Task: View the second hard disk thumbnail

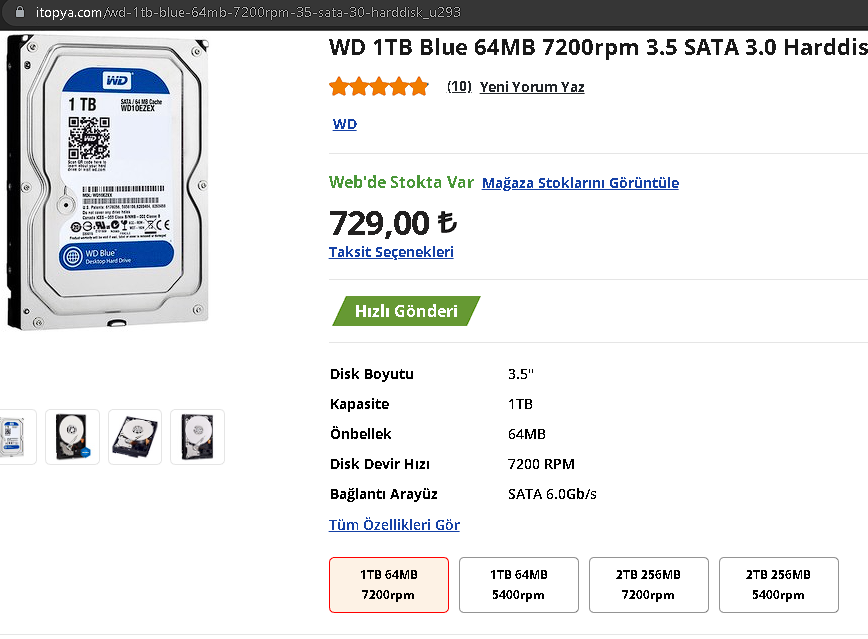Action: [73, 437]
